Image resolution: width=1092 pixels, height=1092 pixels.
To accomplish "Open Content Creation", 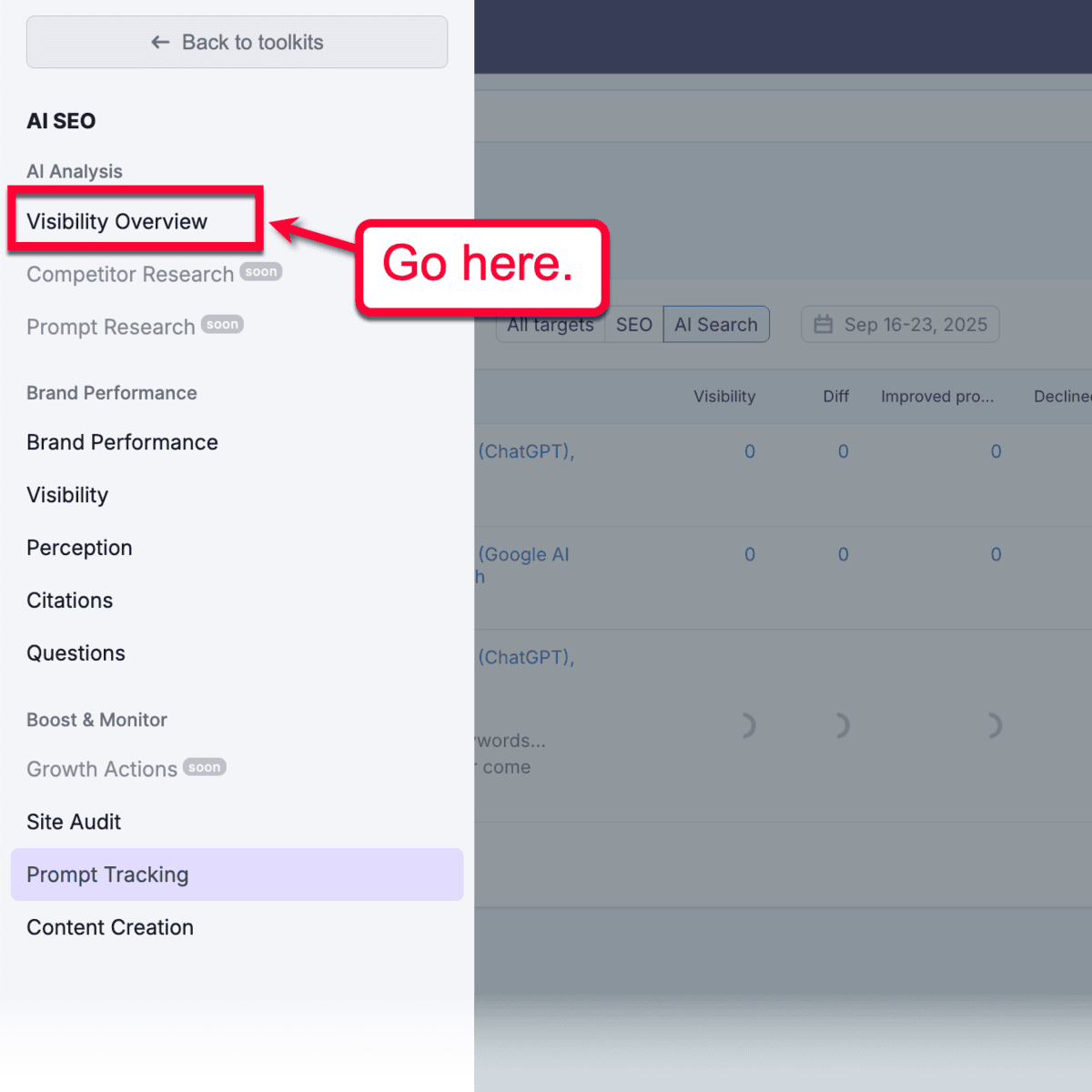I will coord(110,927).
